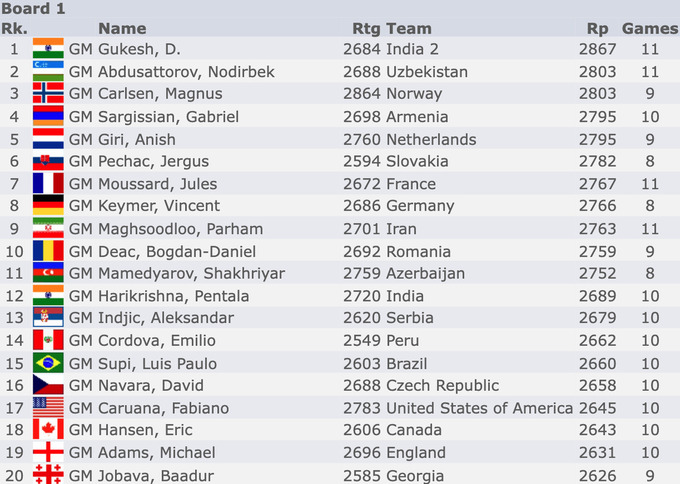Click the Norway flag beside Carlsen, Magnus
This screenshot has width=680, height=484.
(x=48, y=93)
